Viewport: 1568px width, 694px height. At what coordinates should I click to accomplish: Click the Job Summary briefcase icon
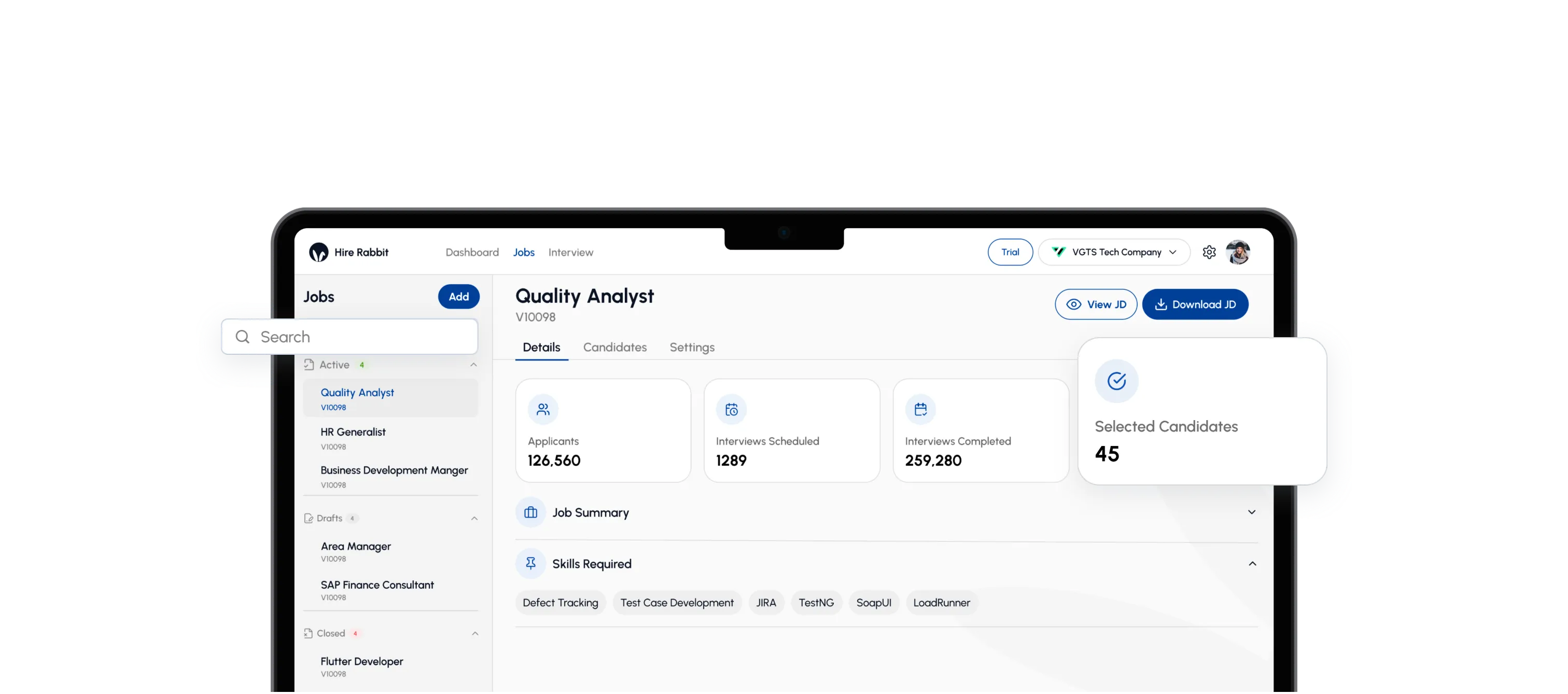coord(531,512)
